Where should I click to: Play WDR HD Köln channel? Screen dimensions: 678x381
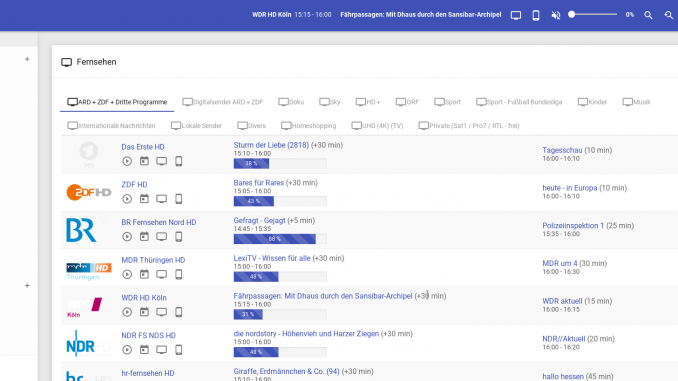point(127,312)
